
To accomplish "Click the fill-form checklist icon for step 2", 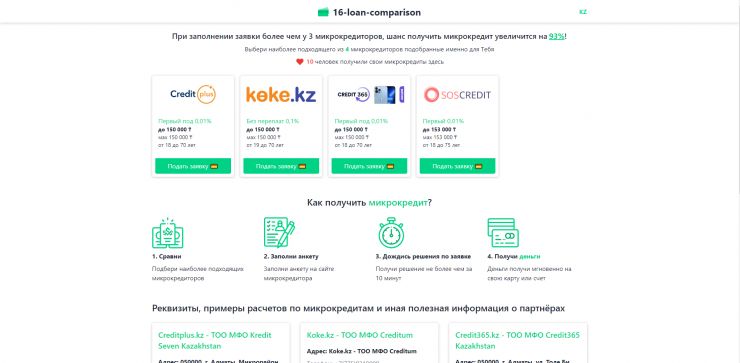I will 279,232.
